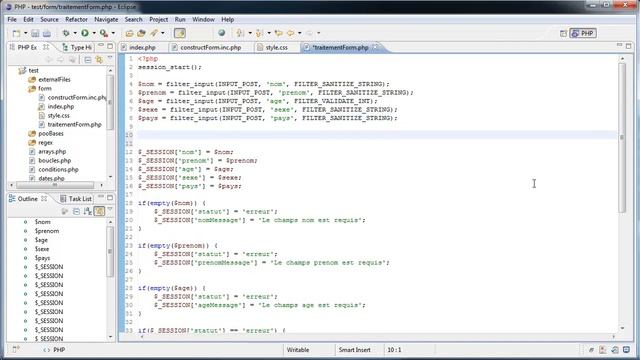Open the Run menu
The image size is (640, 360).
[x=180, y=19]
